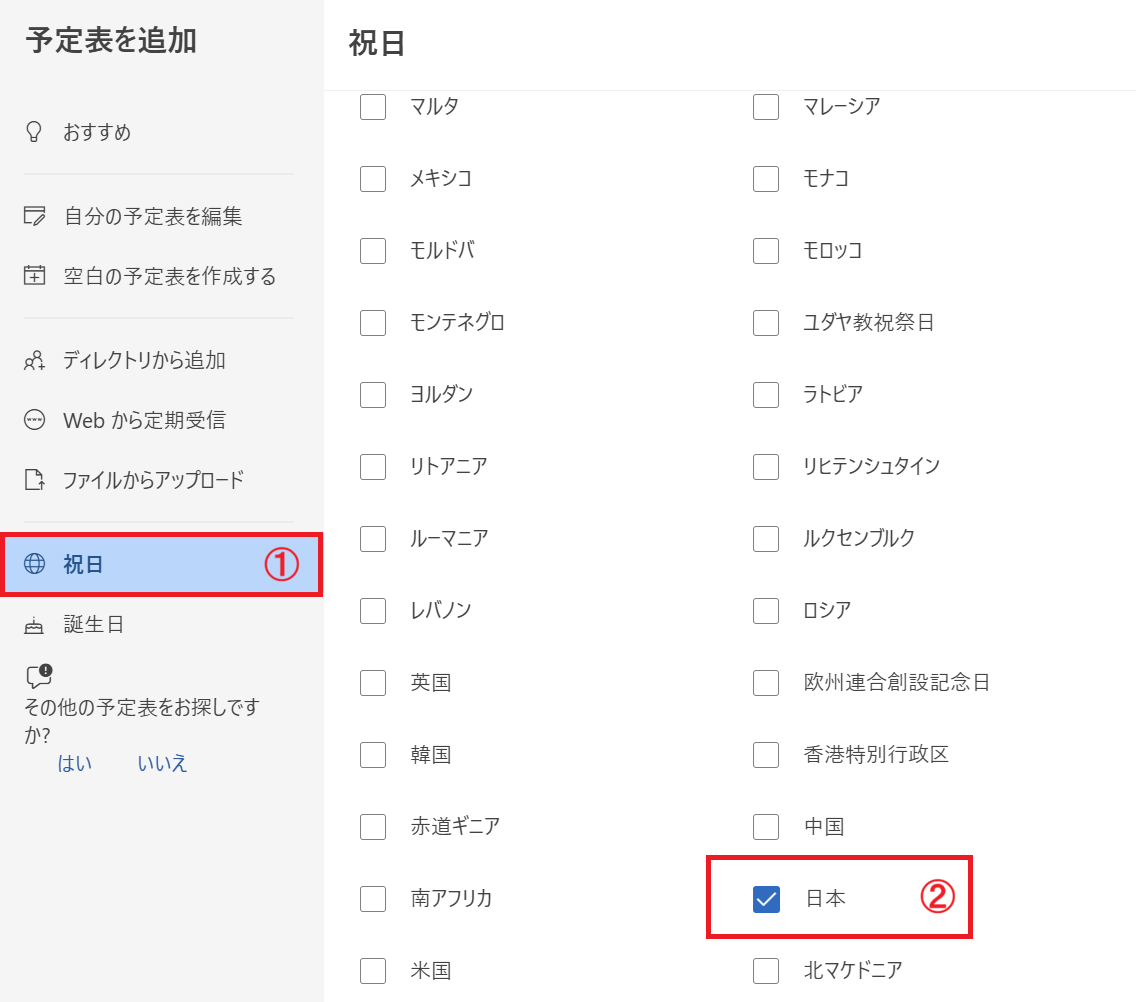This screenshot has height=1002, width=1136.
Task: Click the いいえ link
Action: [x=163, y=762]
